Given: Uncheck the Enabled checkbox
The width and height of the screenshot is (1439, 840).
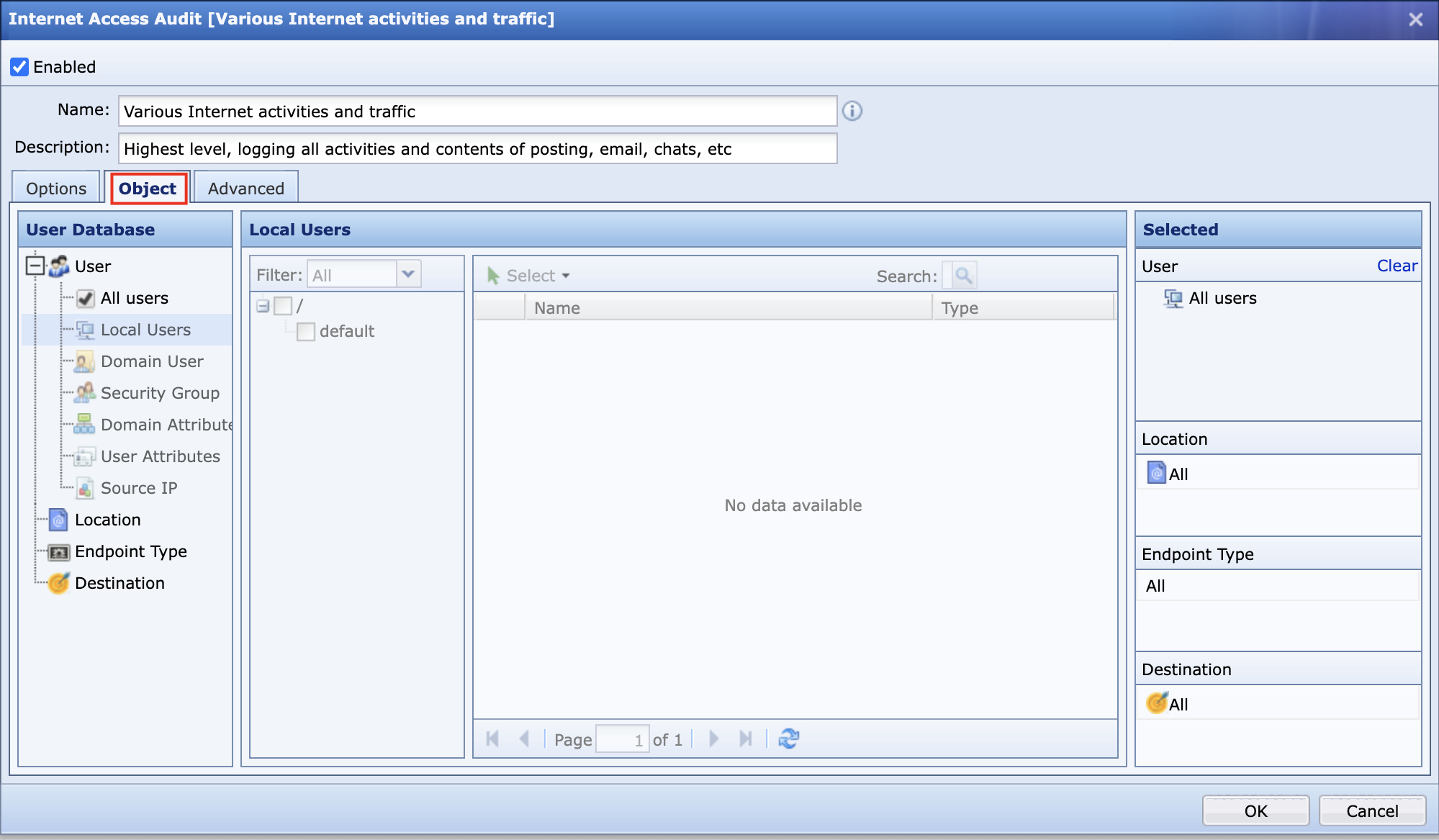Looking at the screenshot, I should tap(19, 67).
